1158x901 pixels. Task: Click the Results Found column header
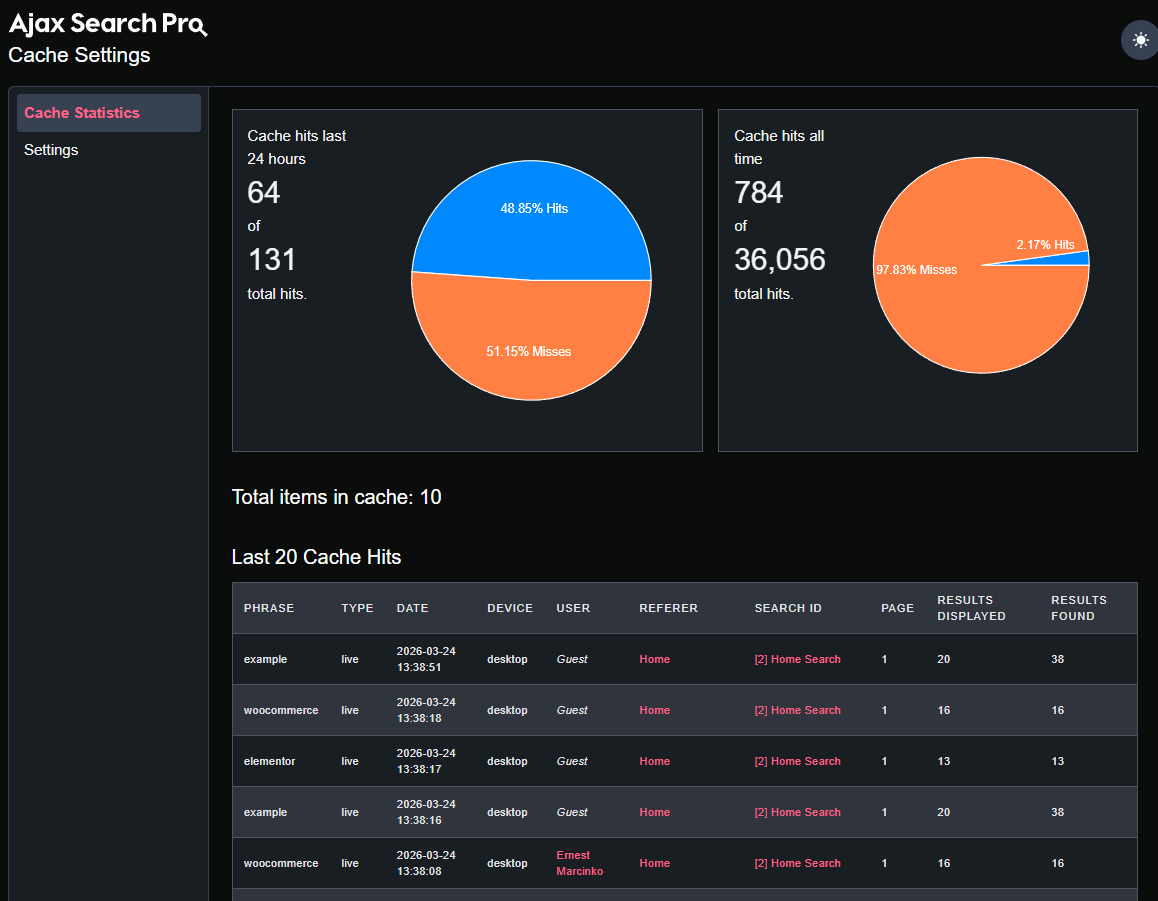point(1078,608)
